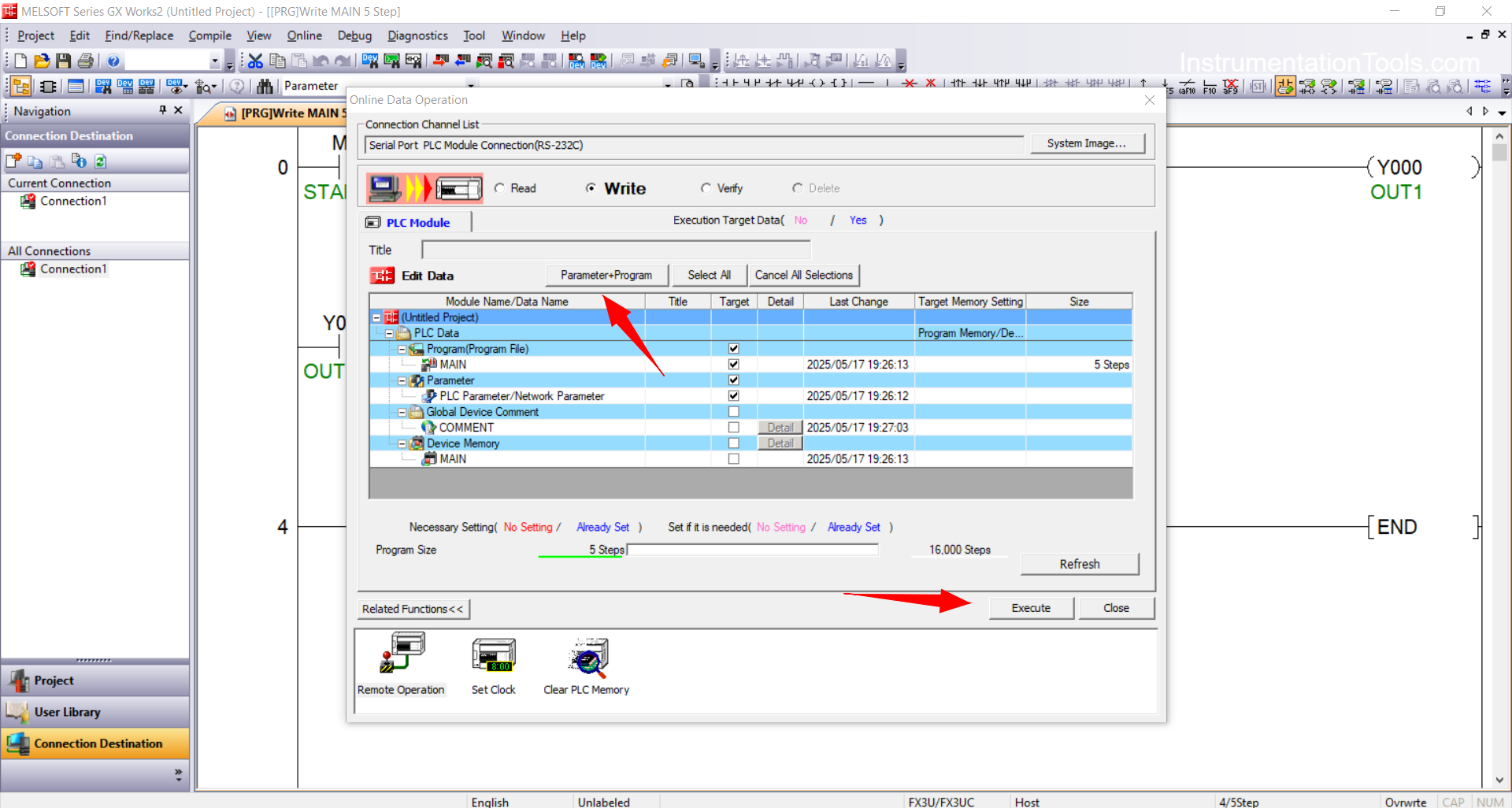Click Cancel All Selections button
The height and width of the screenshot is (808, 1512).
tap(803, 275)
